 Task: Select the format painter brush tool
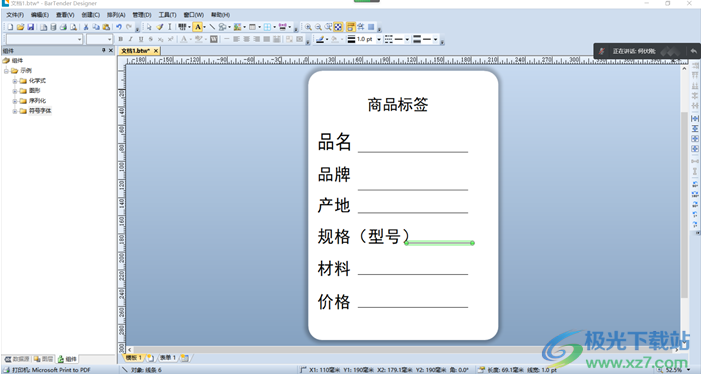click(160, 27)
